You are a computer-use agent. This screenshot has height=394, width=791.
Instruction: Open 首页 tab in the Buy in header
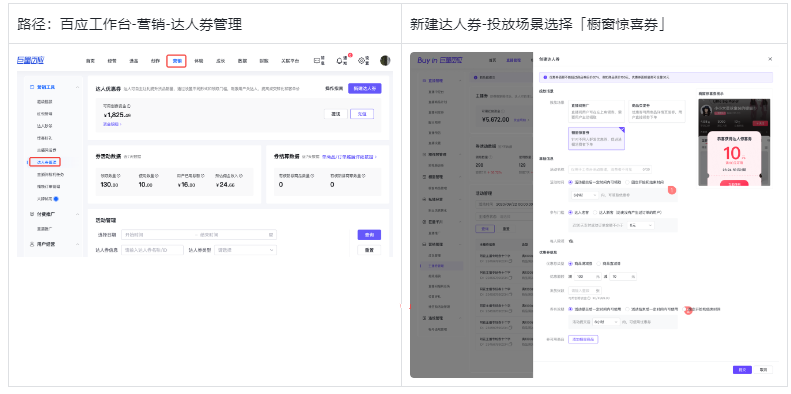click(x=493, y=61)
